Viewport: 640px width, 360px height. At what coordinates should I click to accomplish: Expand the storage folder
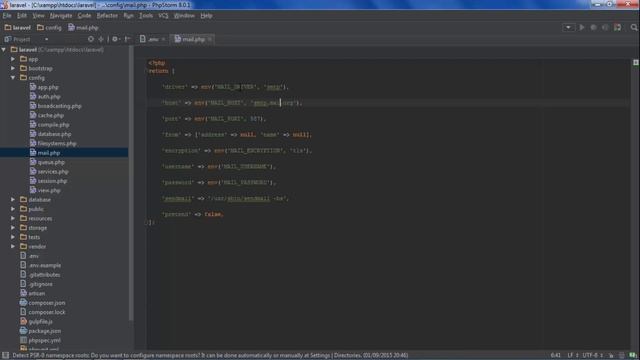(x=13, y=228)
